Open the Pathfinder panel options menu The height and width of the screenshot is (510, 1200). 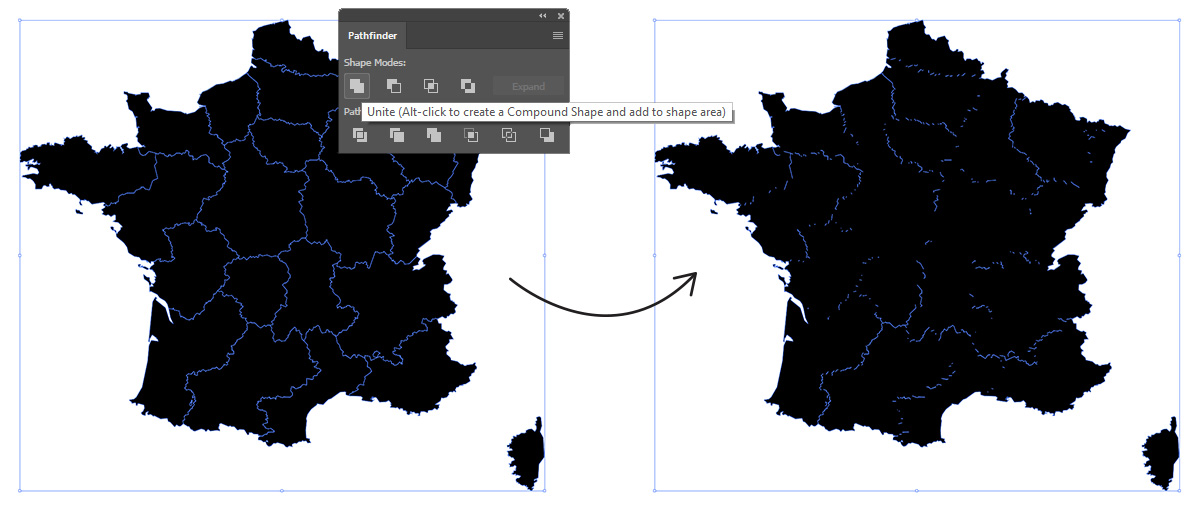pos(558,35)
